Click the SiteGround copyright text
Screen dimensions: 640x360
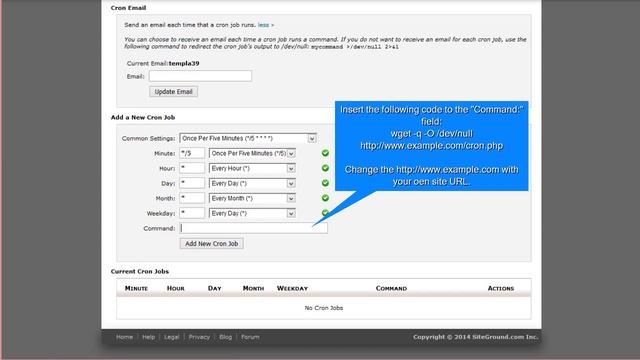pyautogui.click(x=476, y=337)
